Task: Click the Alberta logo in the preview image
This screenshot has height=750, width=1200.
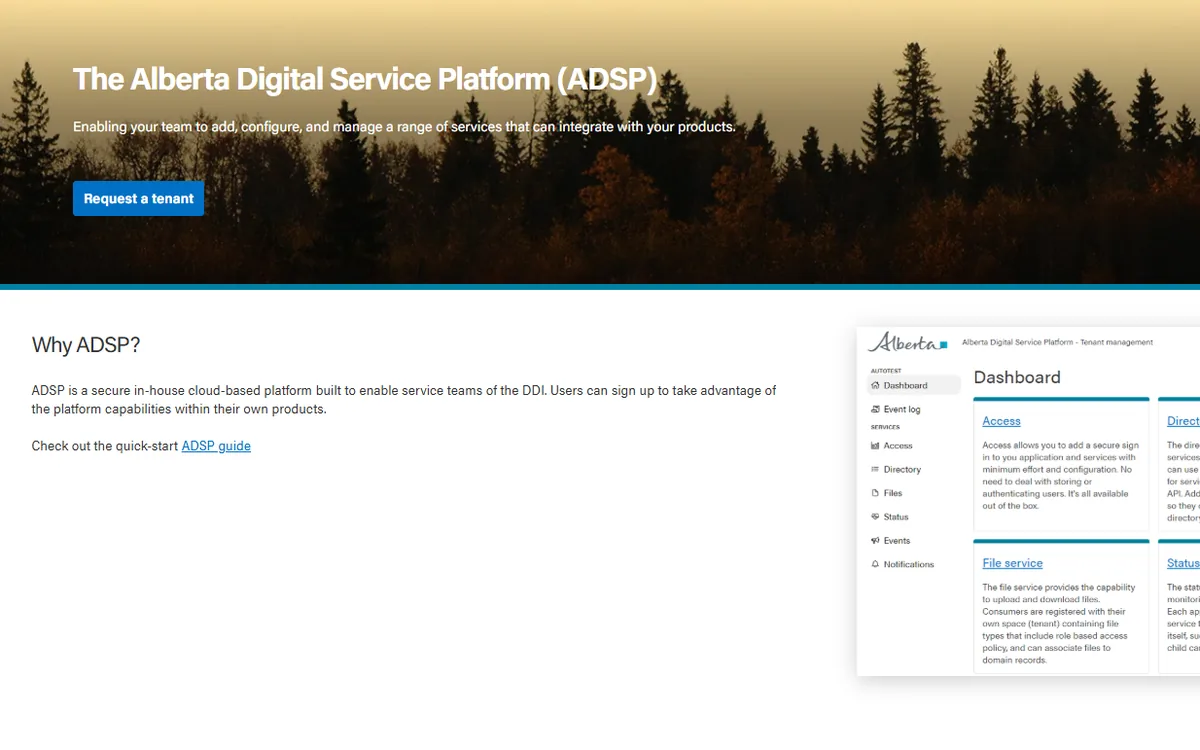Action: (907, 342)
